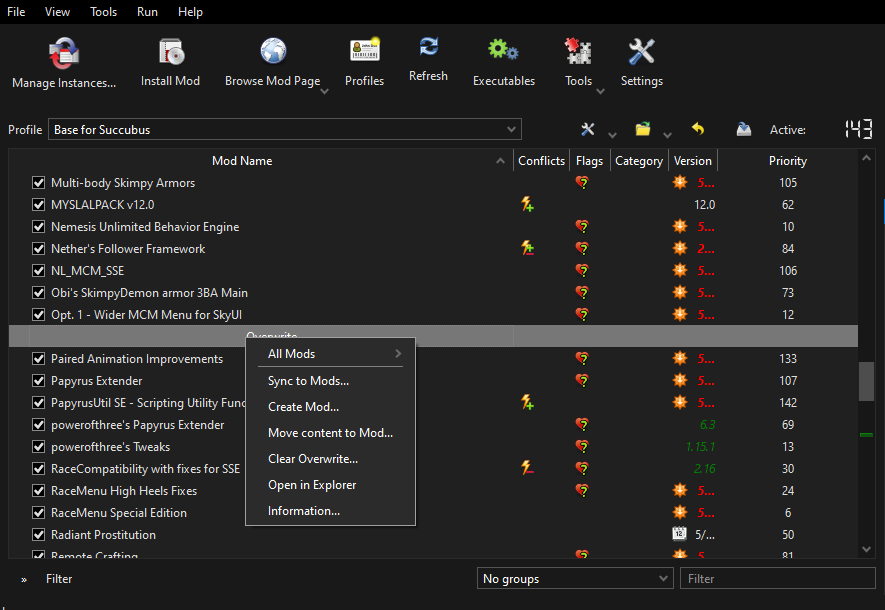
Task: Focus the Filter text field
Action: tap(778, 578)
